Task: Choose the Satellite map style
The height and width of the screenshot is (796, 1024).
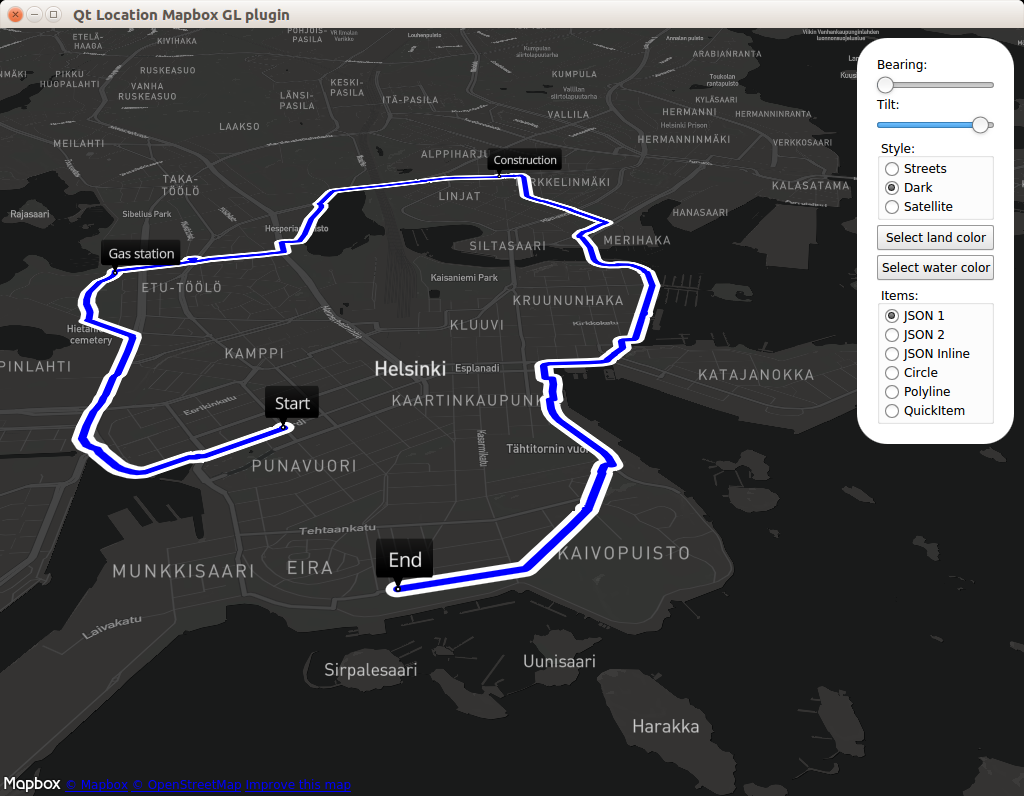Action: pyautogui.click(x=892, y=206)
